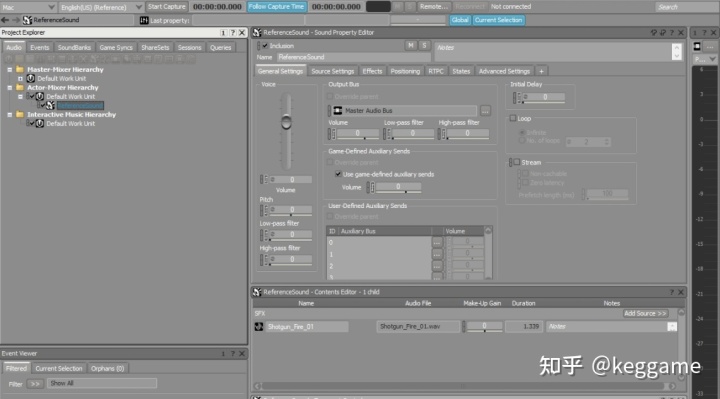Open the output bus browse button
The height and width of the screenshot is (399, 720).
click(x=485, y=111)
